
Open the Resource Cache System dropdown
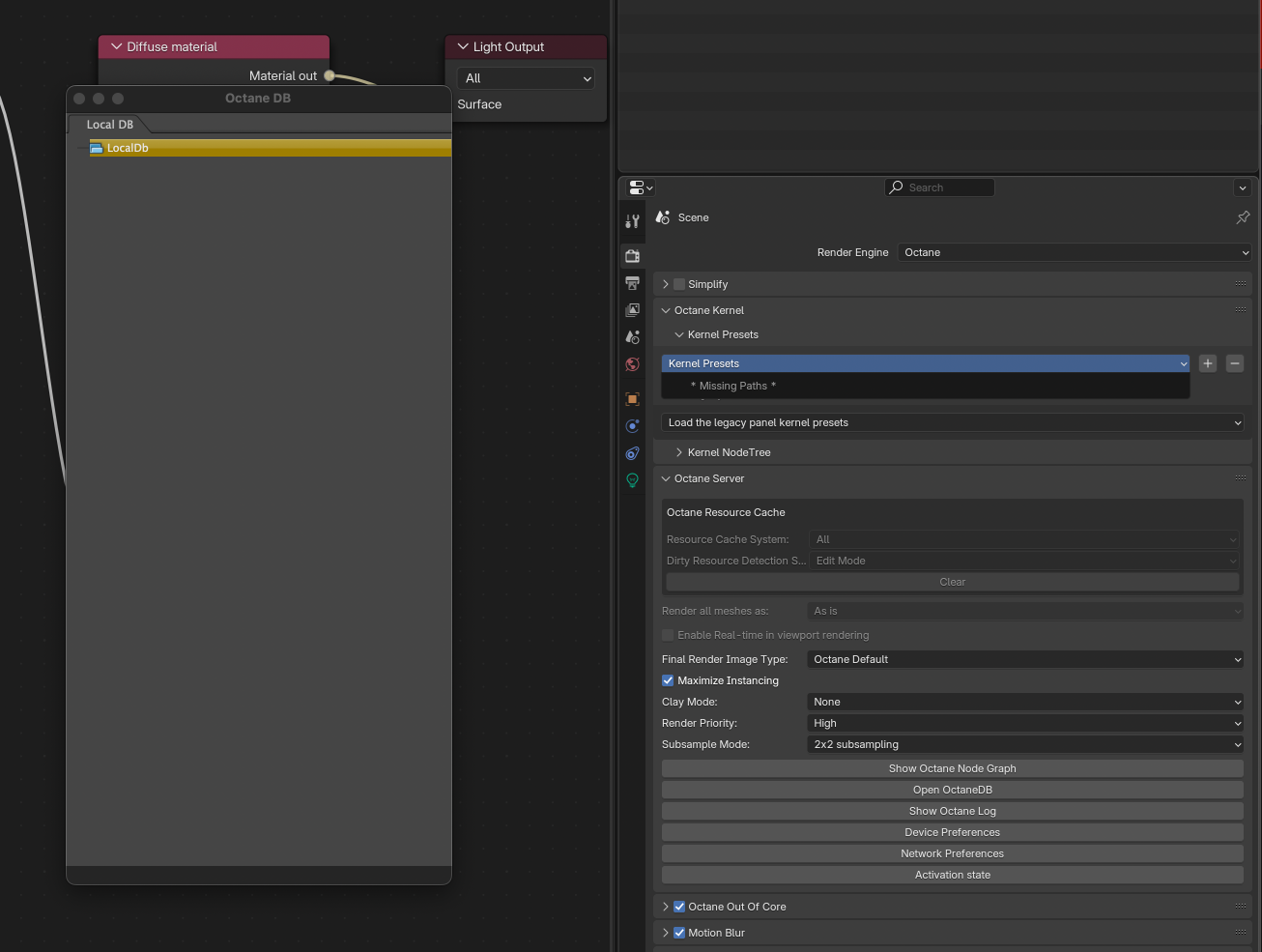pos(1024,539)
